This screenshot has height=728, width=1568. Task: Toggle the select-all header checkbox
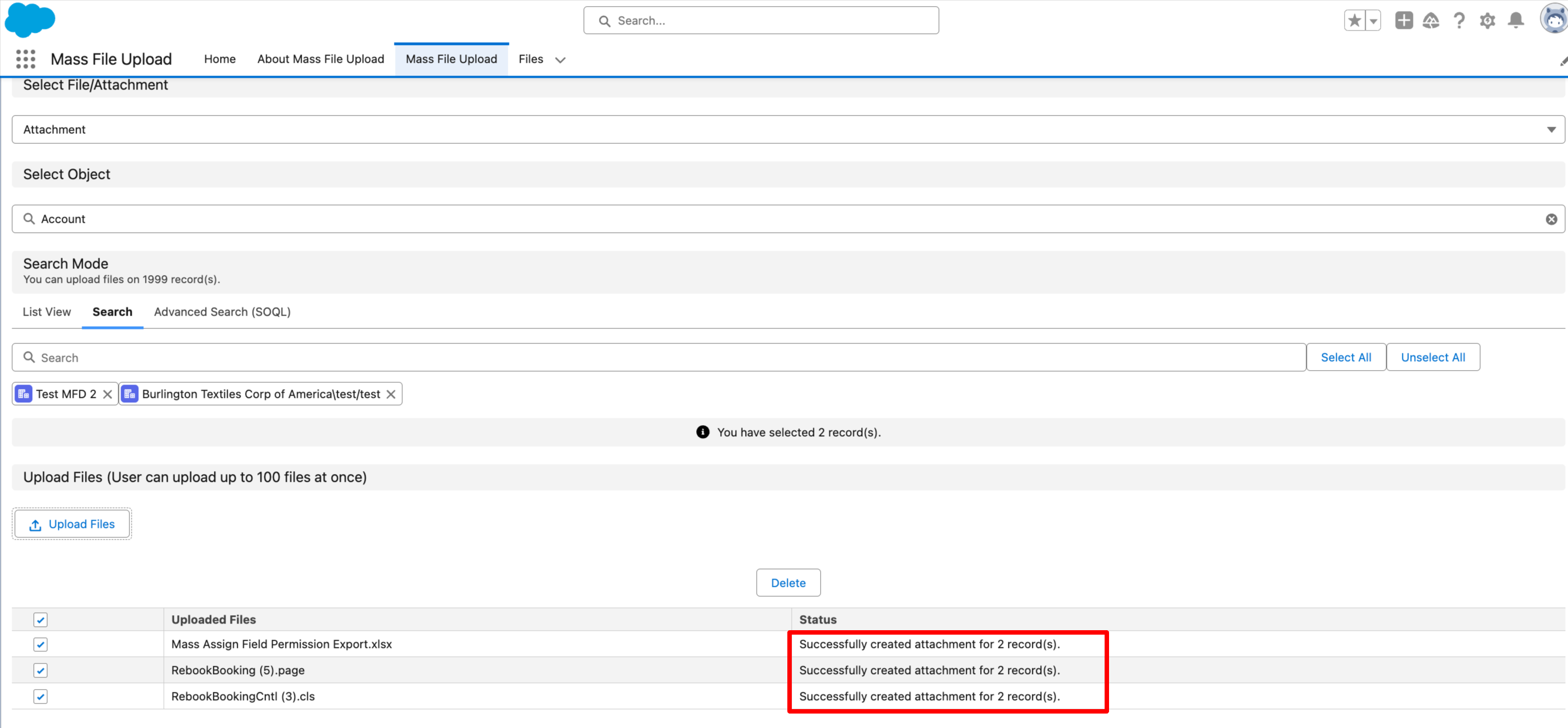coord(40,620)
